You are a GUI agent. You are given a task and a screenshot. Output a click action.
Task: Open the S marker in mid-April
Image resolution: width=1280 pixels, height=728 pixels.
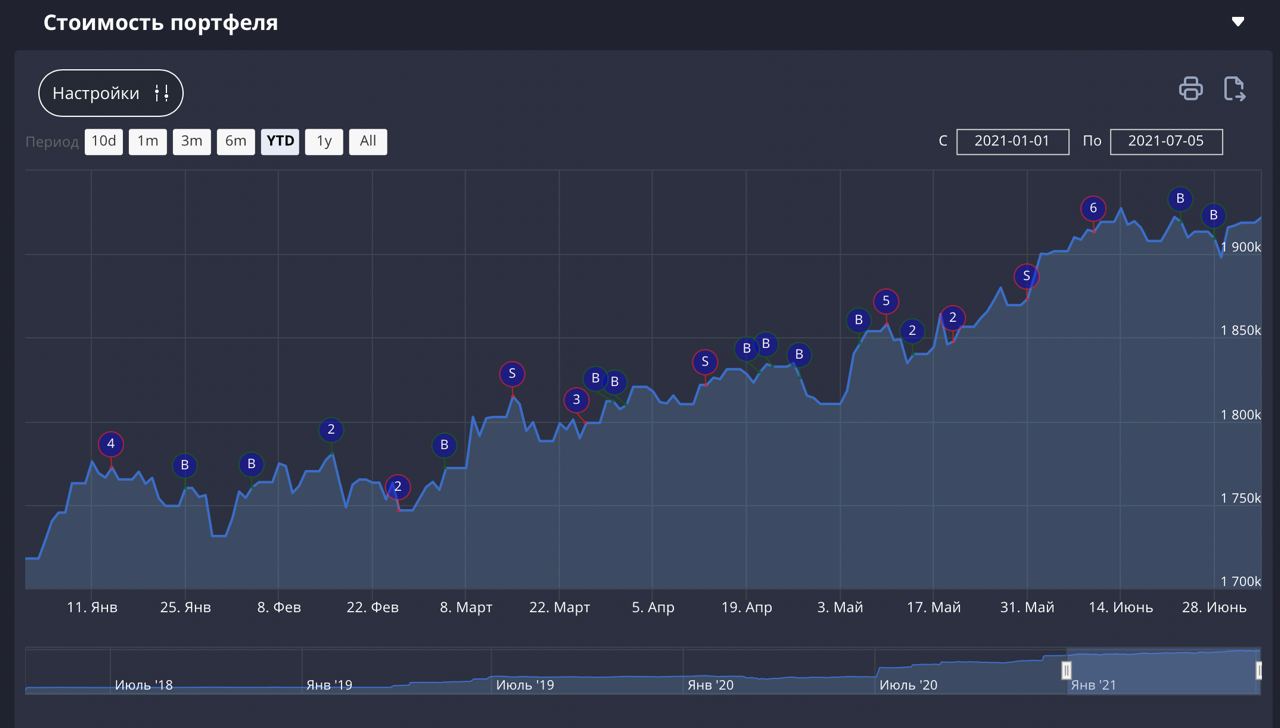point(705,362)
